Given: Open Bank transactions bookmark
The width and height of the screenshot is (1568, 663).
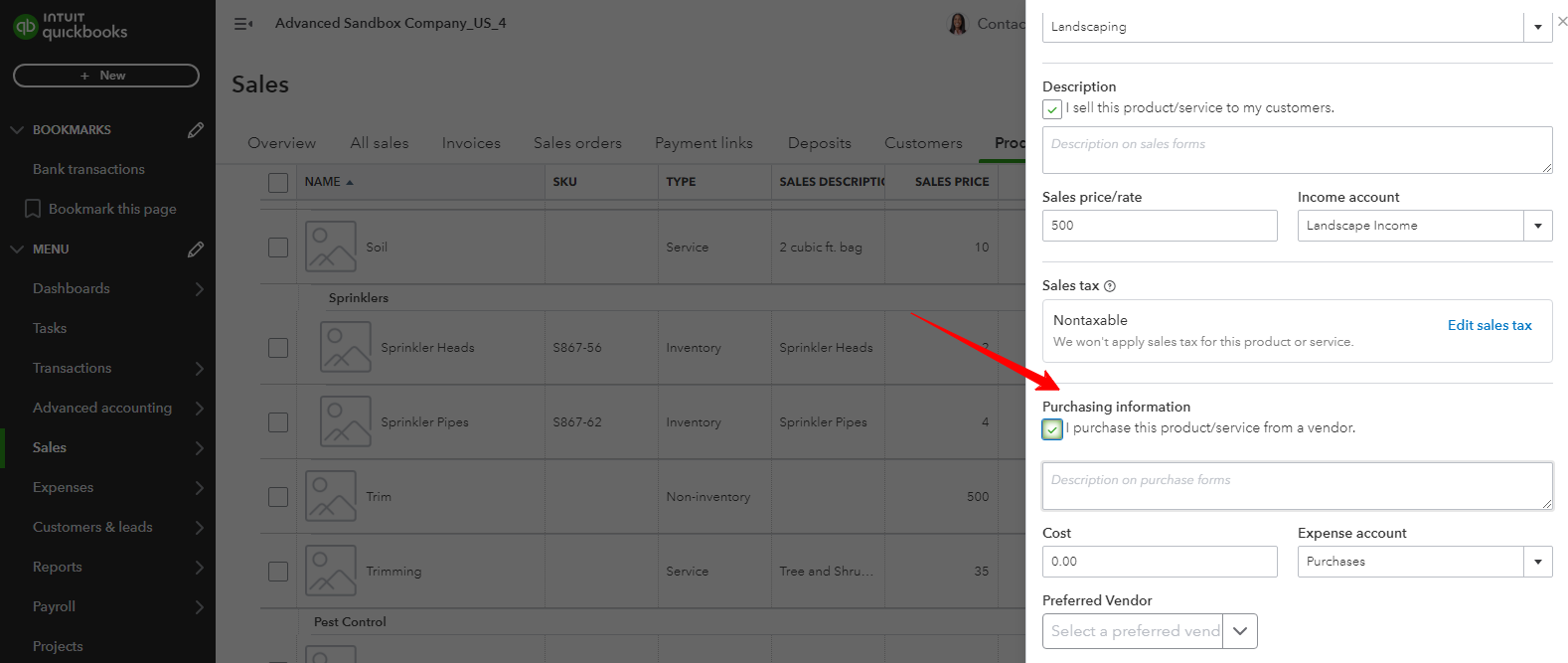Looking at the screenshot, I should pos(88,169).
